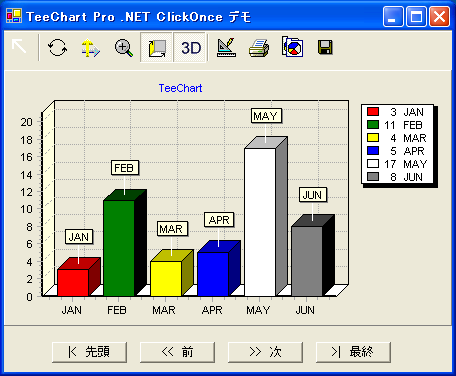The image size is (456, 376).
Task: Click the blue APR legend swatch
Action: coord(373,151)
